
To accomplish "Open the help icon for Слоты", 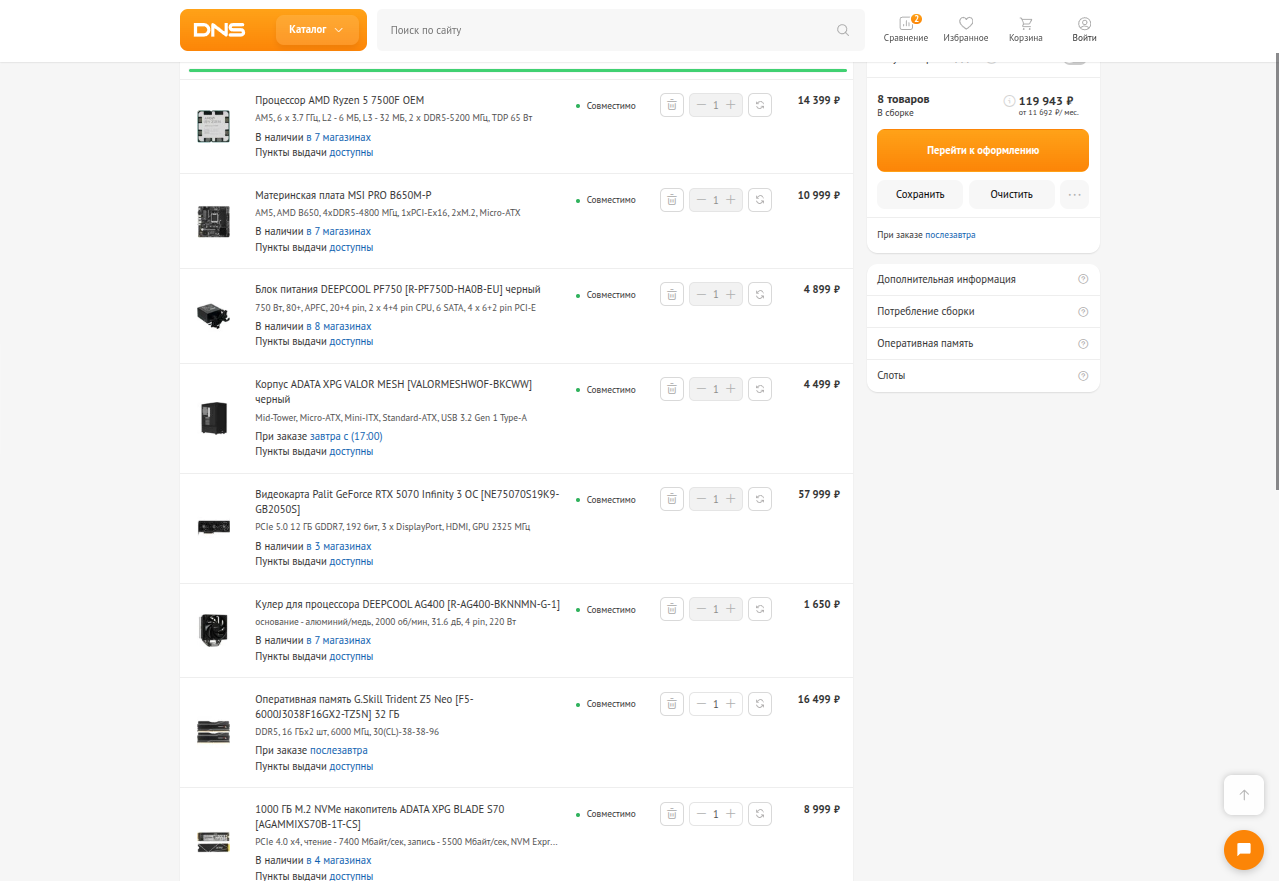I will [x=1083, y=375].
